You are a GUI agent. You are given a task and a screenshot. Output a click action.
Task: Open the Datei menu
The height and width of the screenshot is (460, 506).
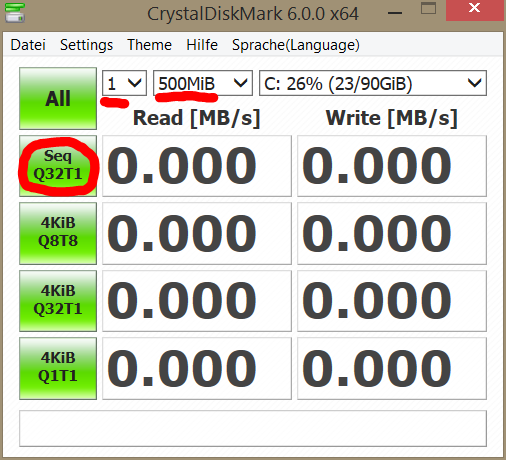pyautogui.click(x=28, y=45)
